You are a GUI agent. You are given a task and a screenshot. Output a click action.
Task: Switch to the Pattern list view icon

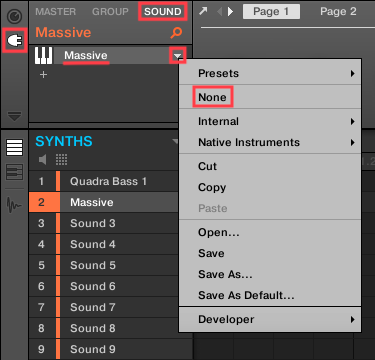tap(14, 148)
